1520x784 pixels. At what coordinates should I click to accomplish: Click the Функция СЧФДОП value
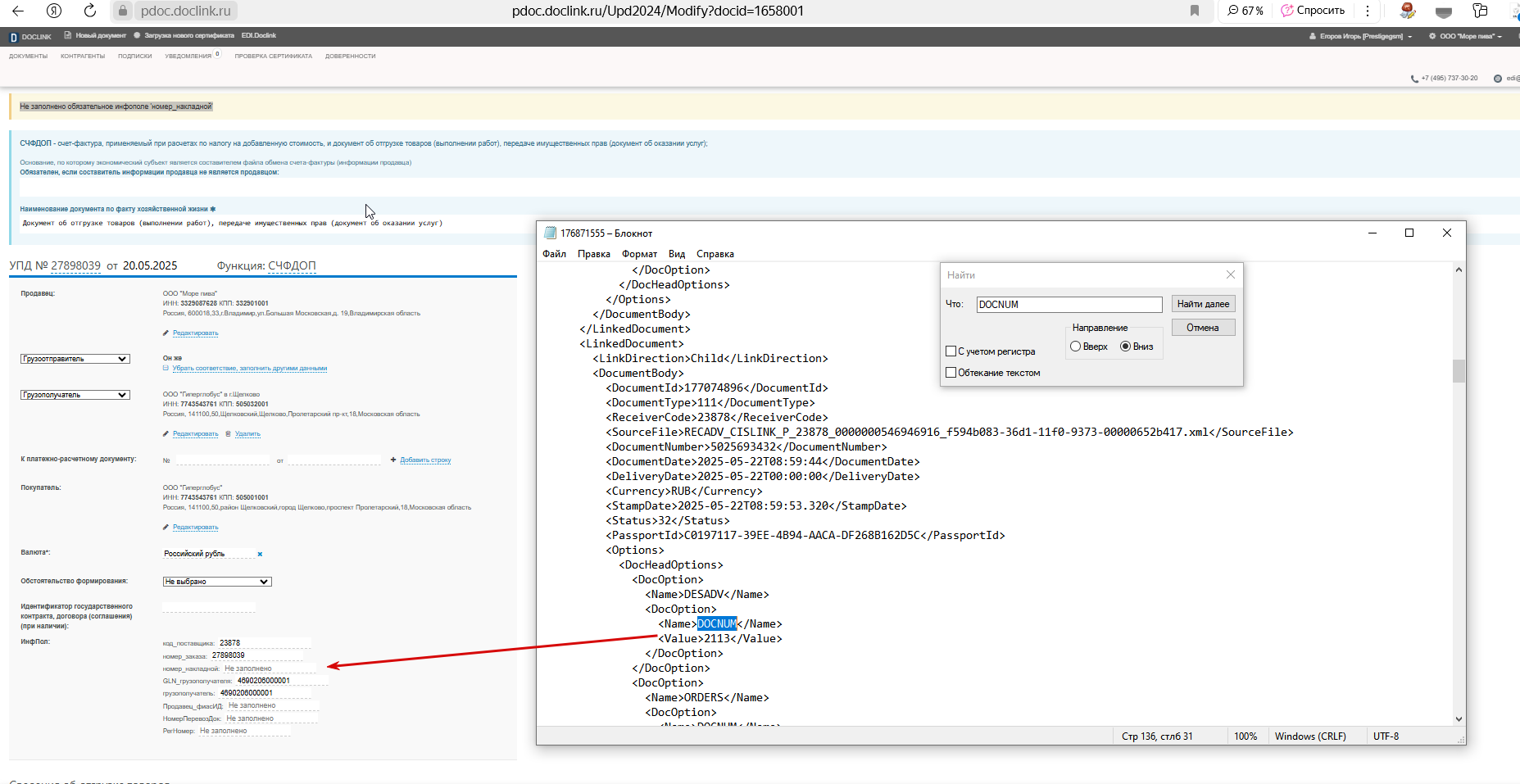(x=292, y=265)
